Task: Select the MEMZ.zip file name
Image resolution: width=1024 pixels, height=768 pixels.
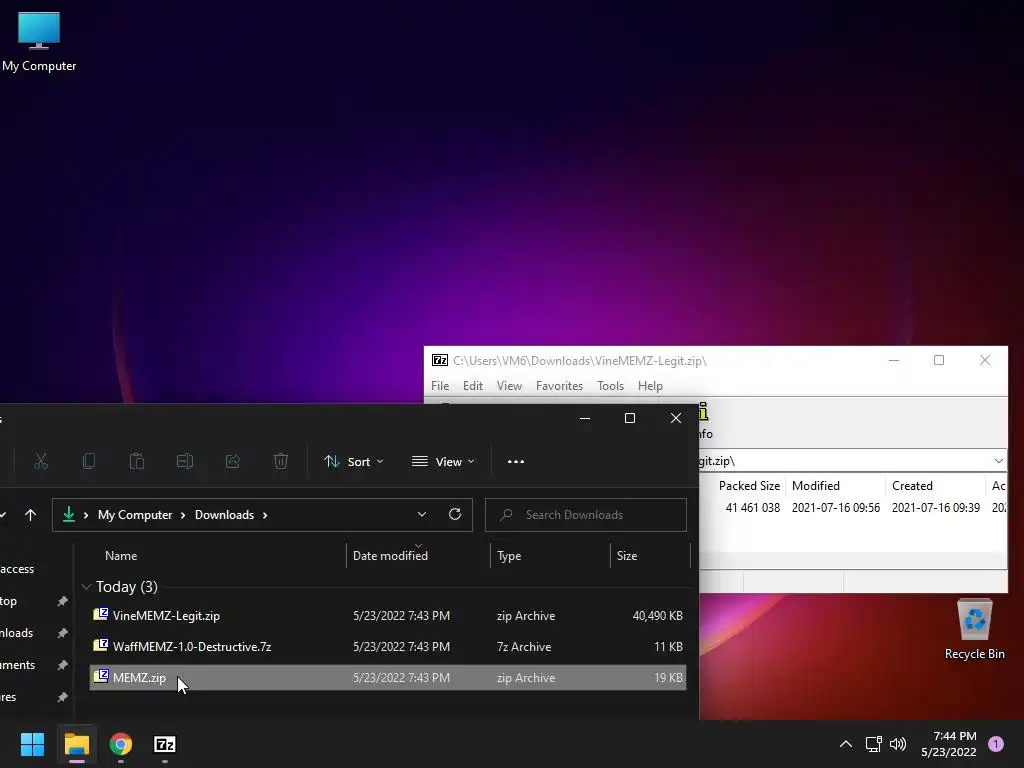Action: (x=139, y=678)
